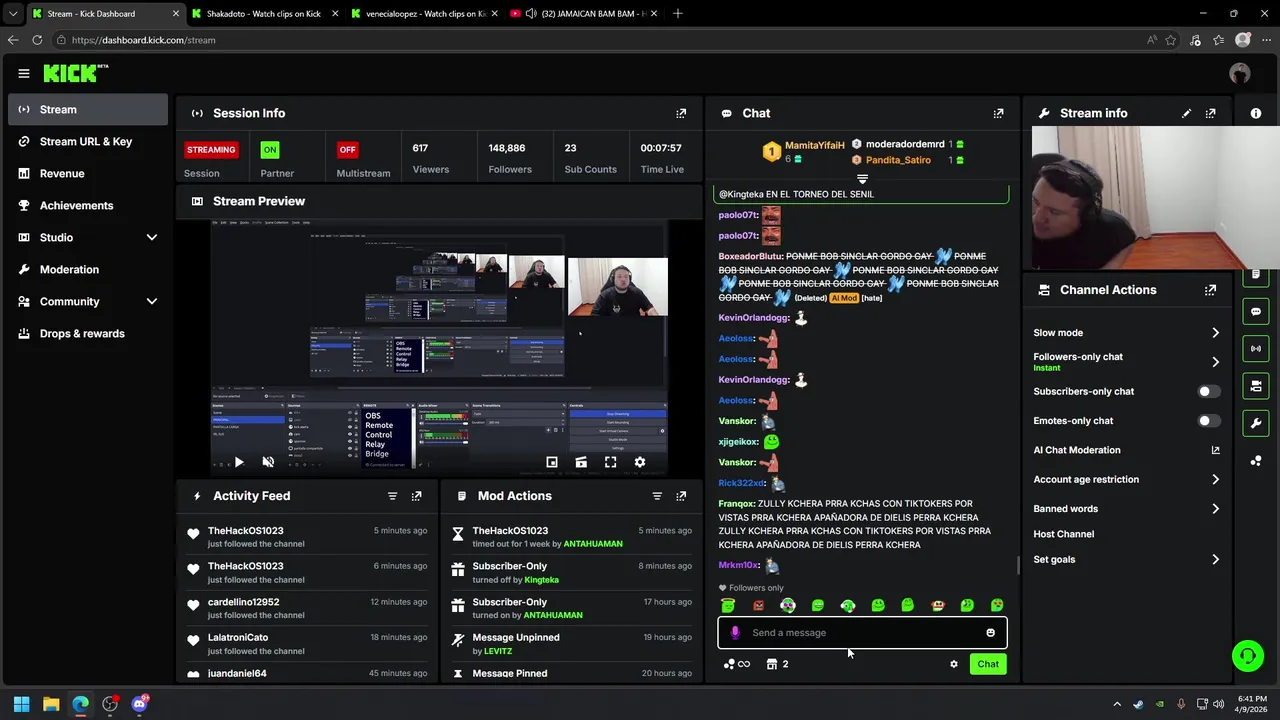Open the emoji picker in chat input
The width and height of the screenshot is (1280, 720).
[x=990, y=632]
